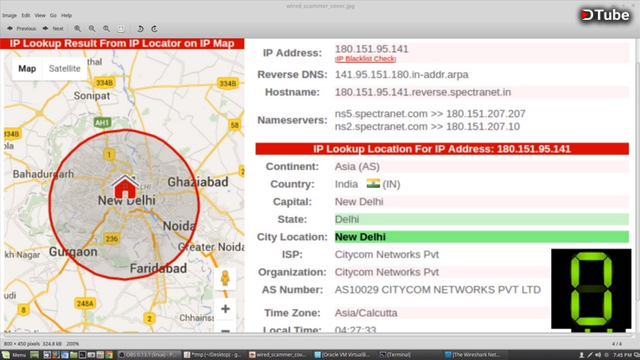Screen dimensions: 640x360
Task: Click the zoom in magnifier icon
Action: coord(77,29)
